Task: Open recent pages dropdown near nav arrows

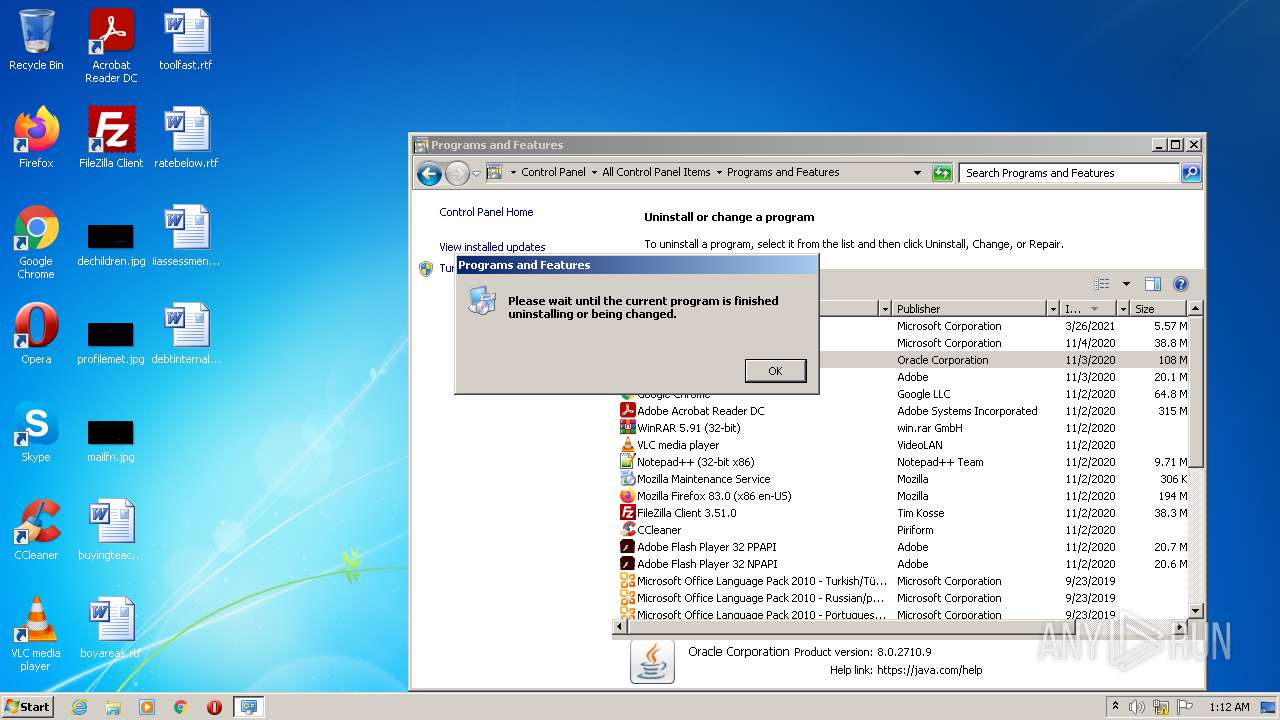Action: 476,173
